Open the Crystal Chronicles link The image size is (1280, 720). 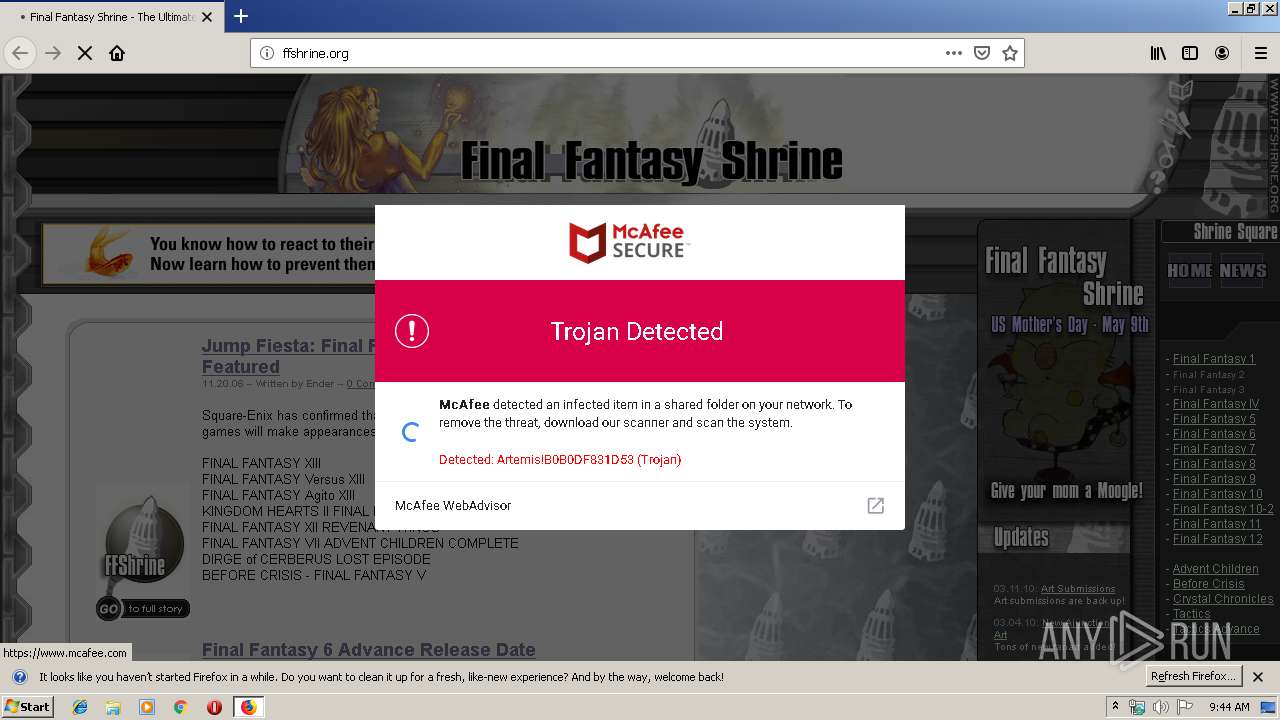coord(1223,599)
